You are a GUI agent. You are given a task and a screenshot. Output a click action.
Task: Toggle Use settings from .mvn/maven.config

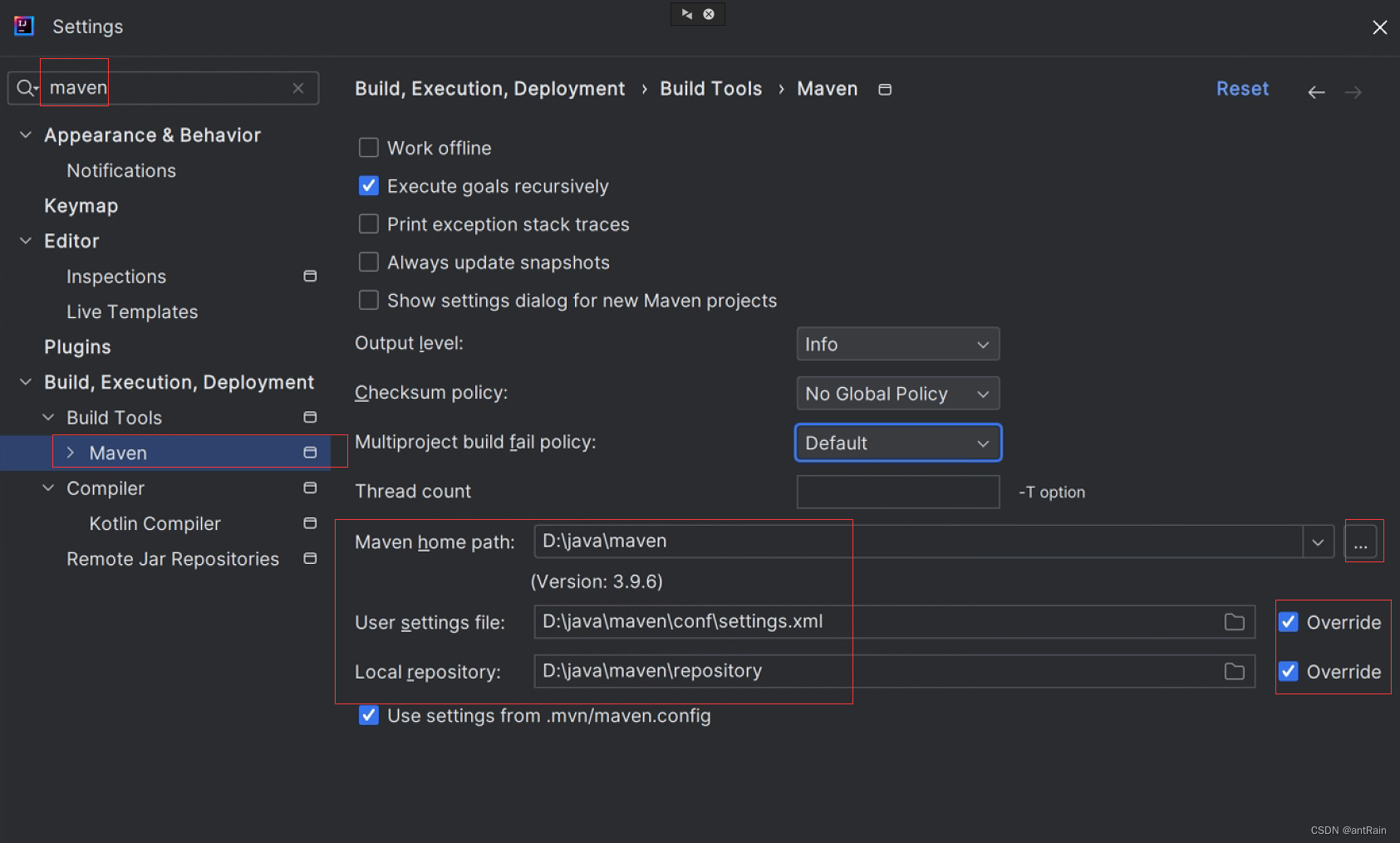(369, 715)
